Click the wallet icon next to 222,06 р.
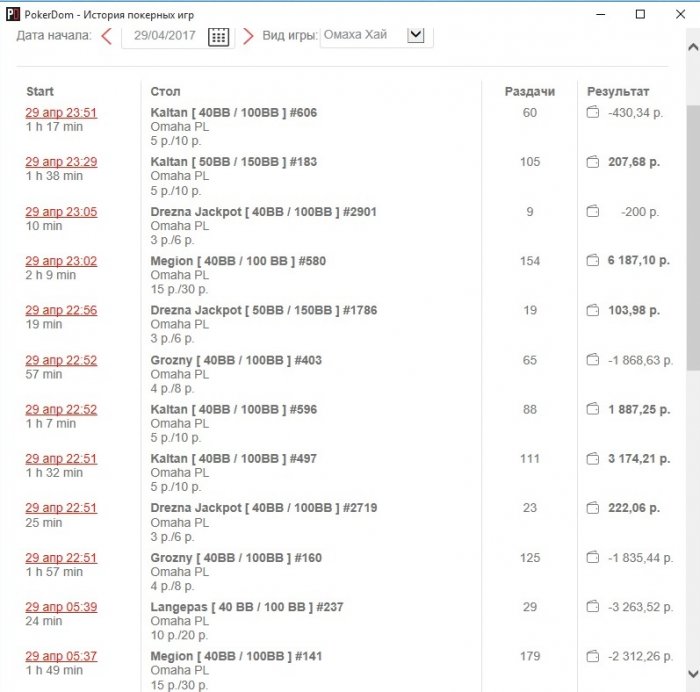The height and width of the screenshot is (692, 700). 592,508
